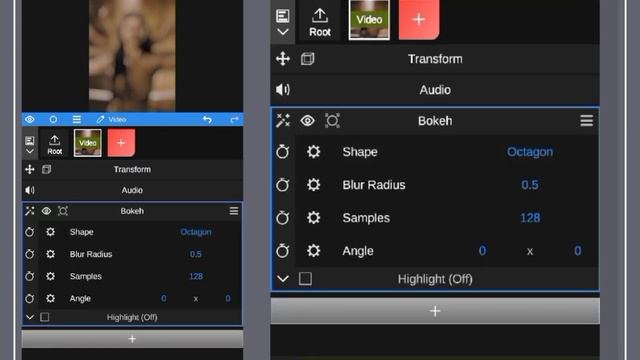Edit Samples value 128 in left panel
The image size is (640, 360).
(196, 276)
